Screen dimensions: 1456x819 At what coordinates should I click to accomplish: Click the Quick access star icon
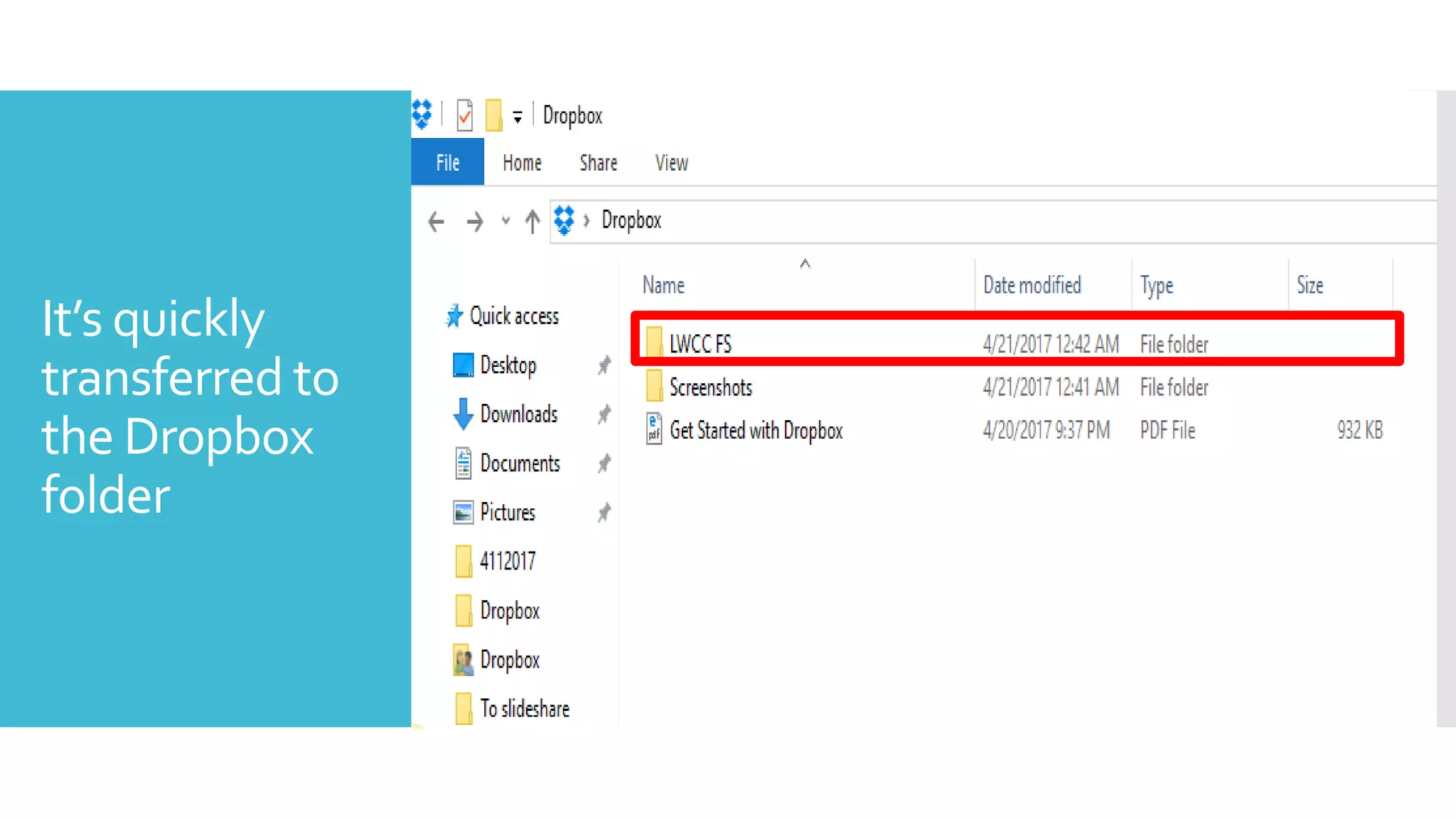pyautogui.click(x=454, y=316)
